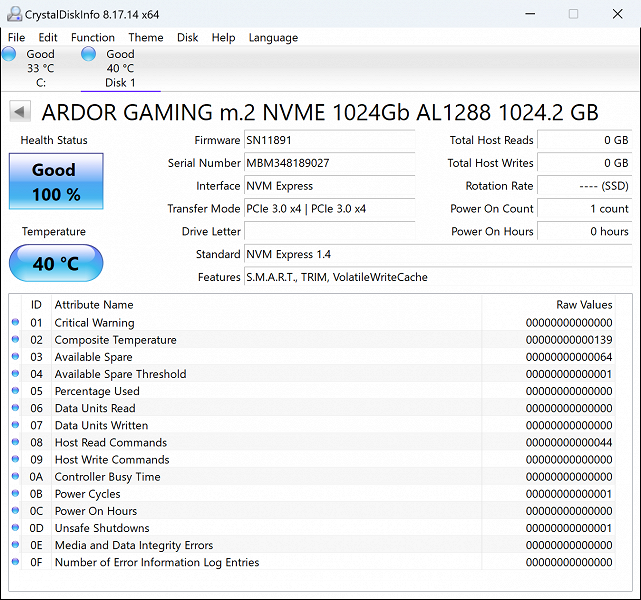
Task: Open the File menu
Action: (16, 38)
